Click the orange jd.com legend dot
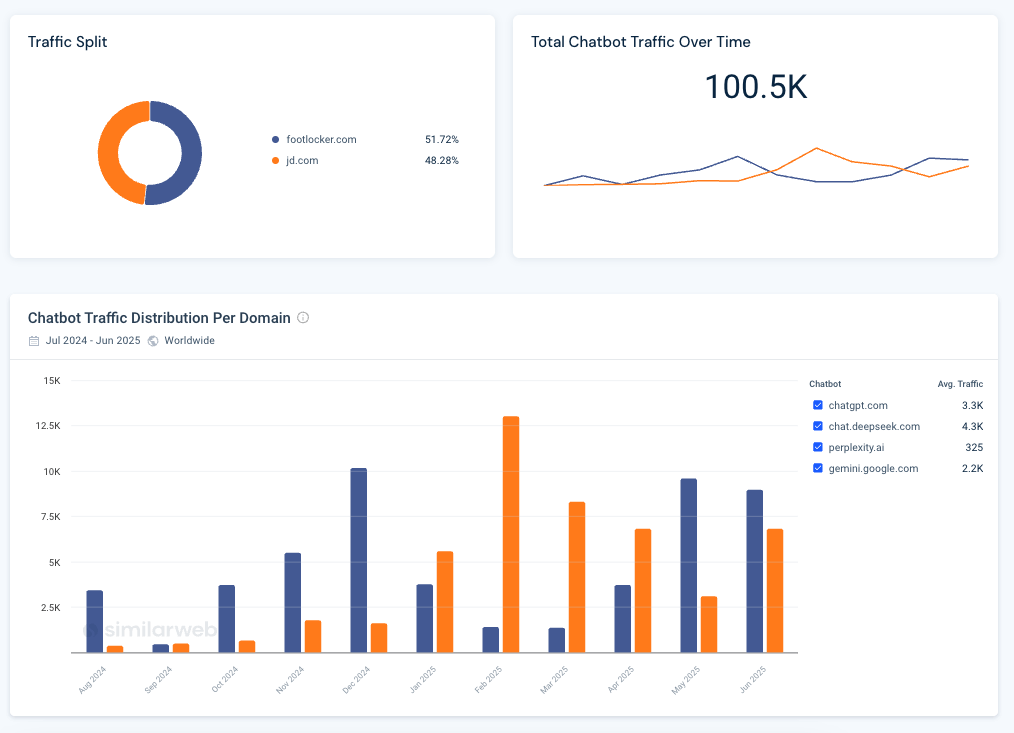Viewport: 1014px width, 733px height. 275,161
